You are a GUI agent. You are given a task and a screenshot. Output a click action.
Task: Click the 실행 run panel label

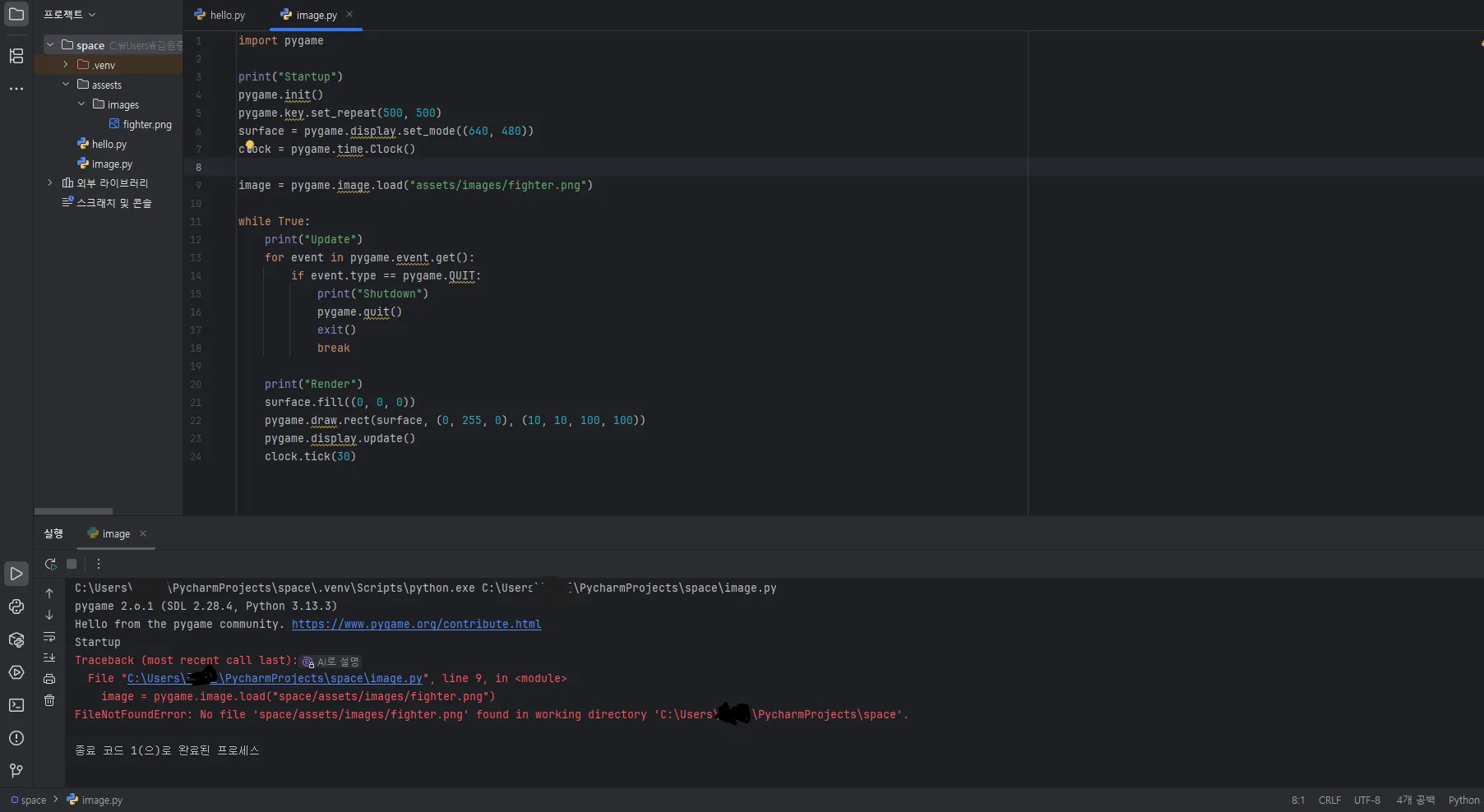point(53,533)
